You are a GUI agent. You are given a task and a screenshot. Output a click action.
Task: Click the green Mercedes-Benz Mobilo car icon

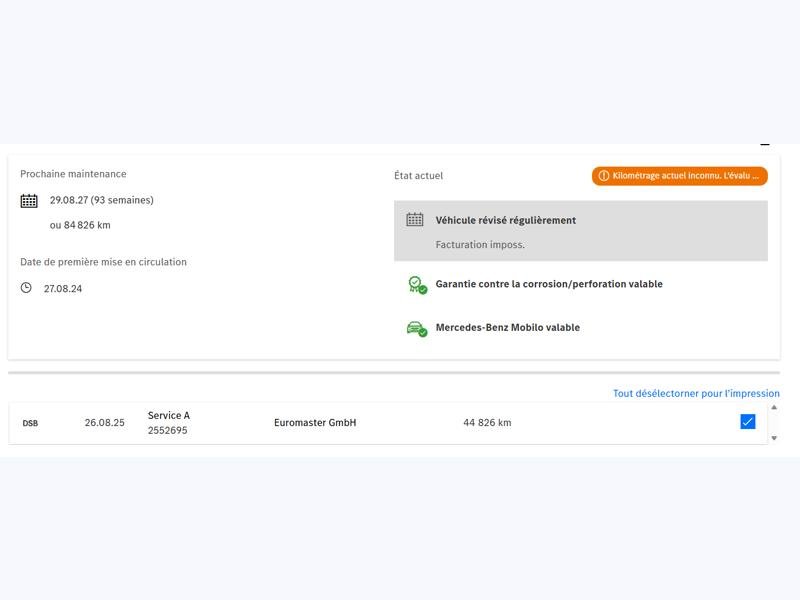(417, 329)
